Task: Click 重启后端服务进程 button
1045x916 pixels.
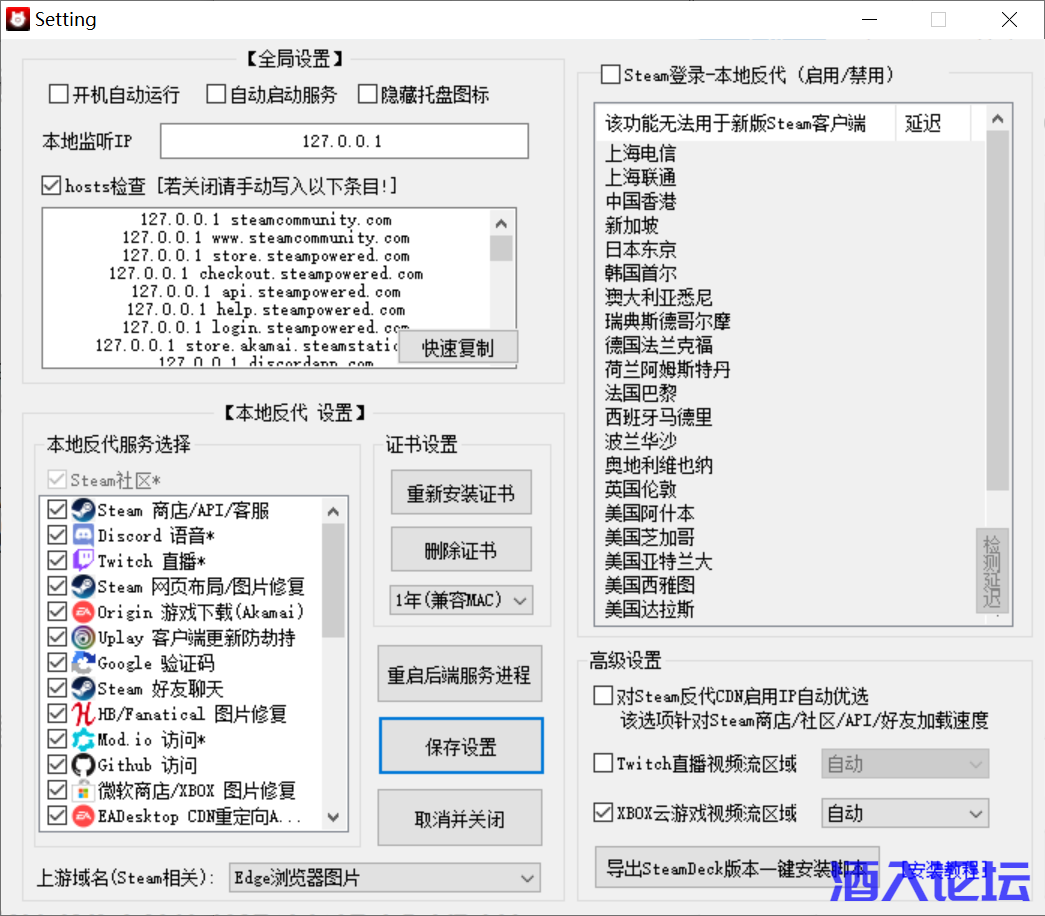Action: point(460,674)
